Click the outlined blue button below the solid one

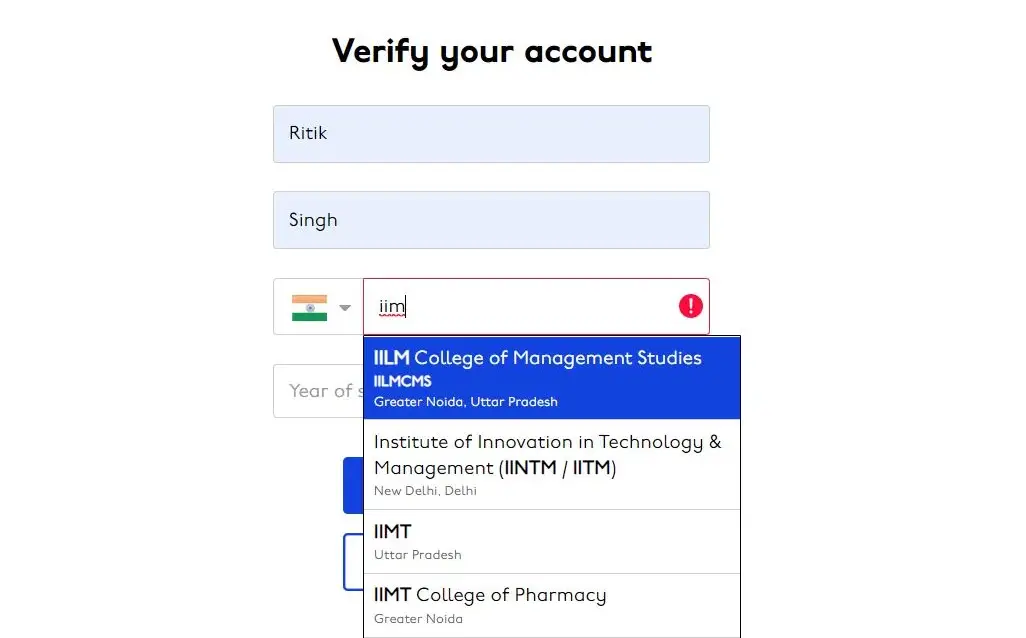coord(353,562)
